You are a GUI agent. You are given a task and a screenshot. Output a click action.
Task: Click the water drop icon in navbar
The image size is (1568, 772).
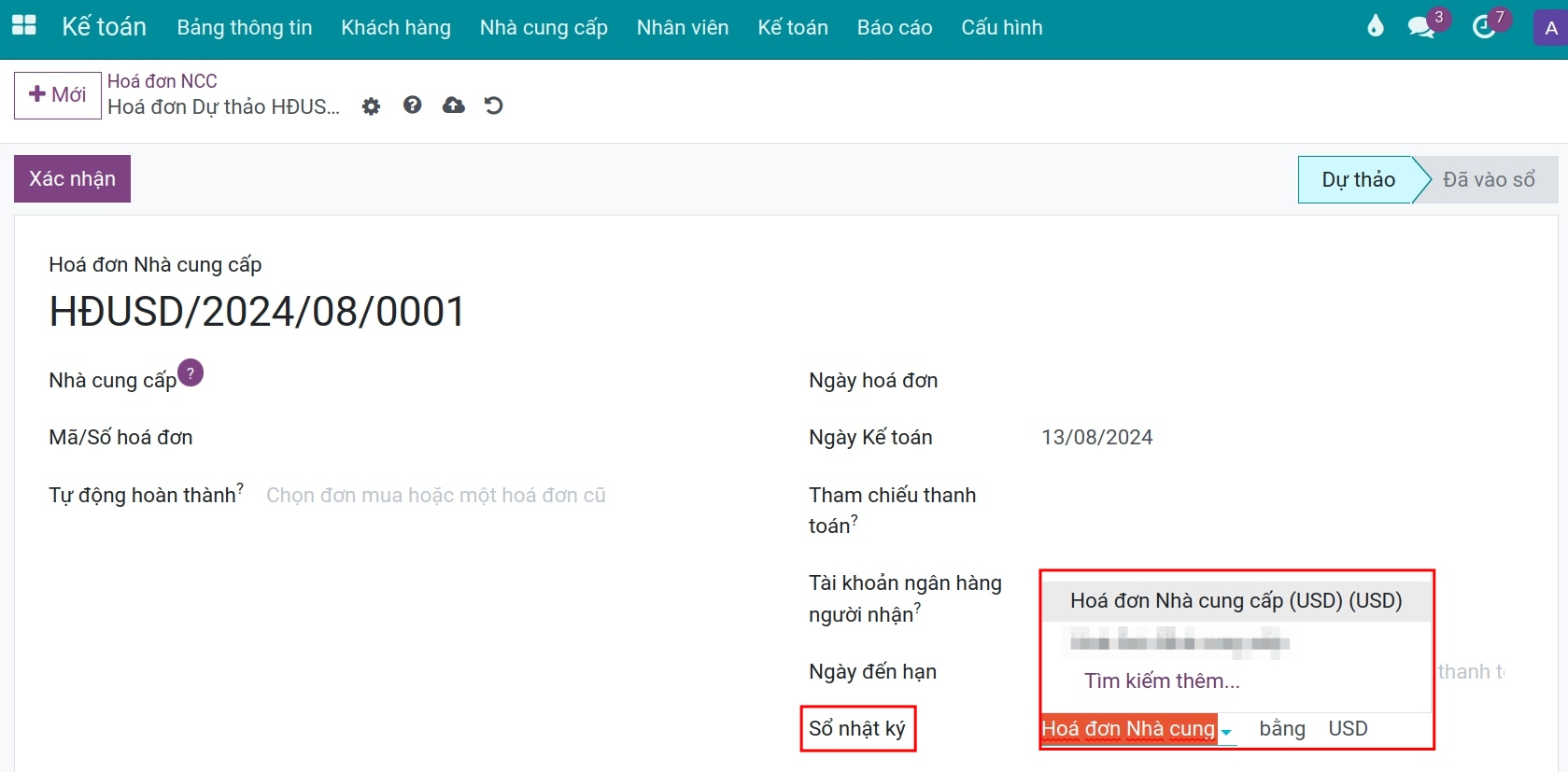1375,26
